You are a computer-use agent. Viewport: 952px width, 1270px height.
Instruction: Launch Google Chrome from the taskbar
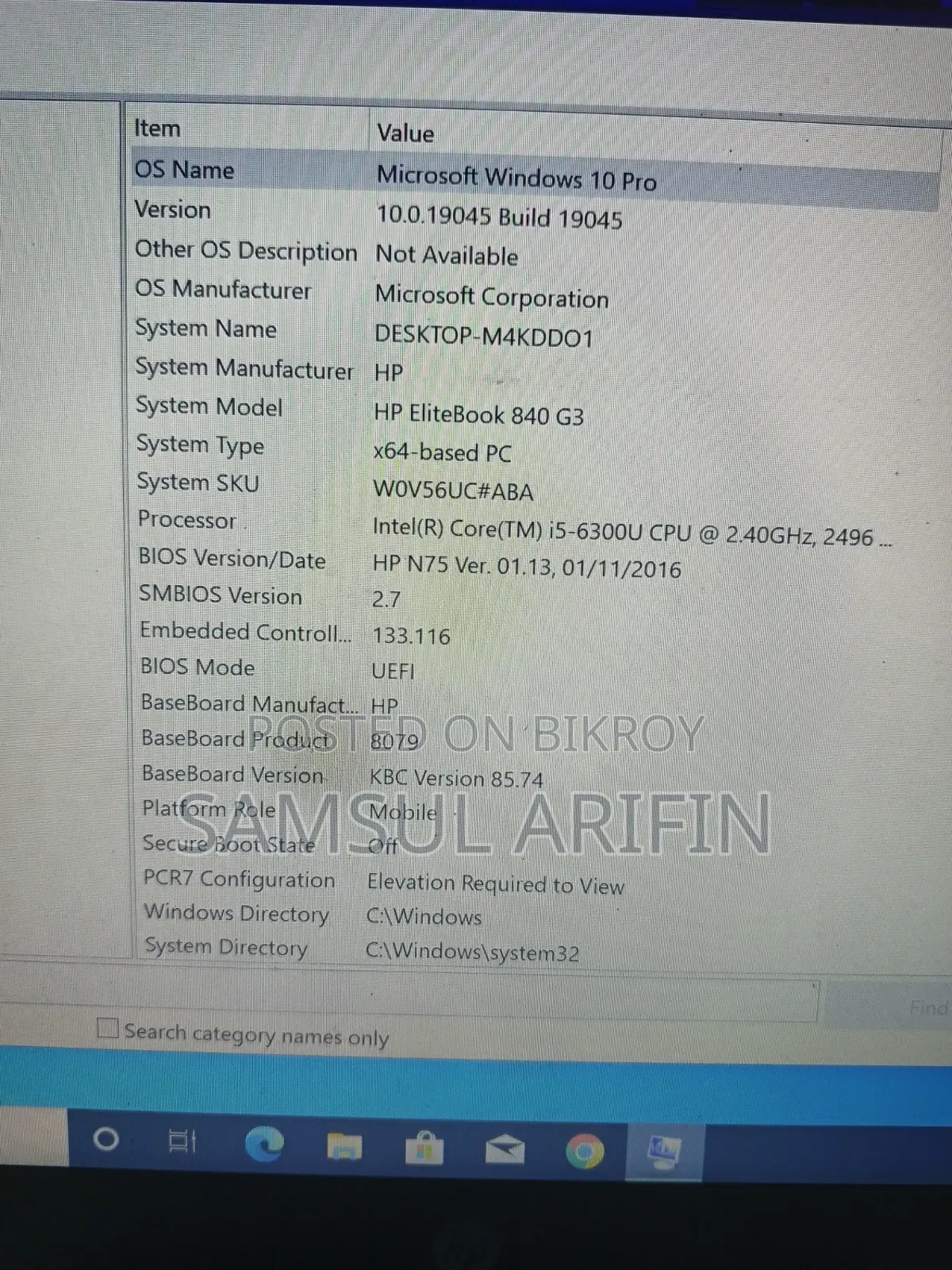pos(585,1152)
